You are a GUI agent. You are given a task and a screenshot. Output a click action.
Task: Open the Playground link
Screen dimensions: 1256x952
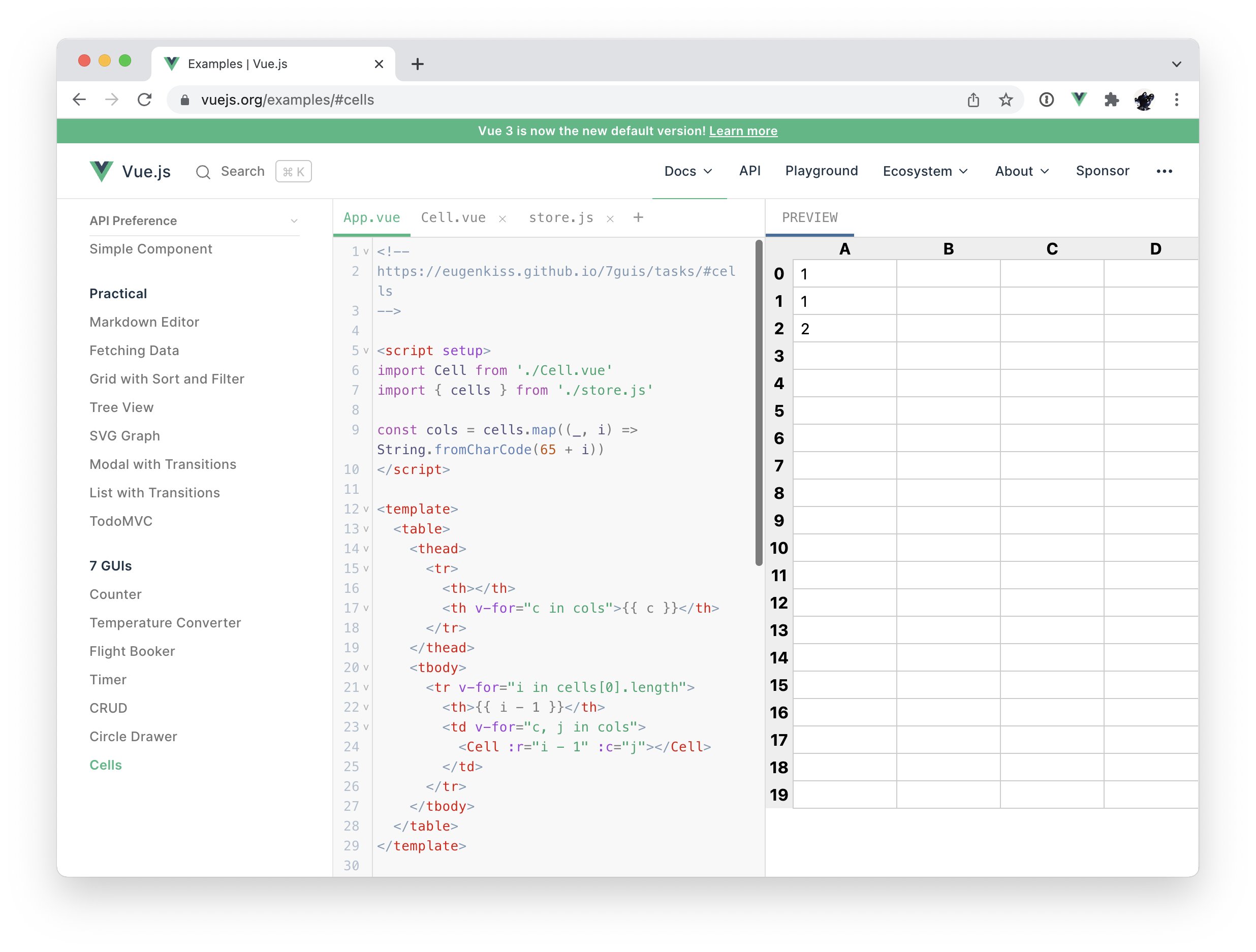pos(821,171)
